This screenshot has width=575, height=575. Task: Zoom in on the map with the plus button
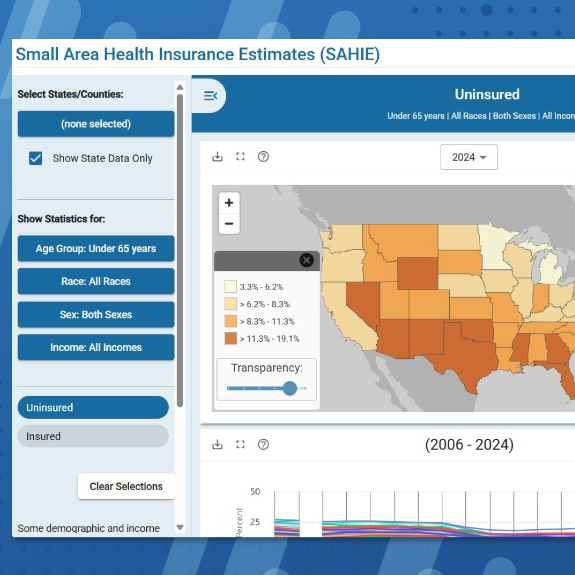(229, 203)
